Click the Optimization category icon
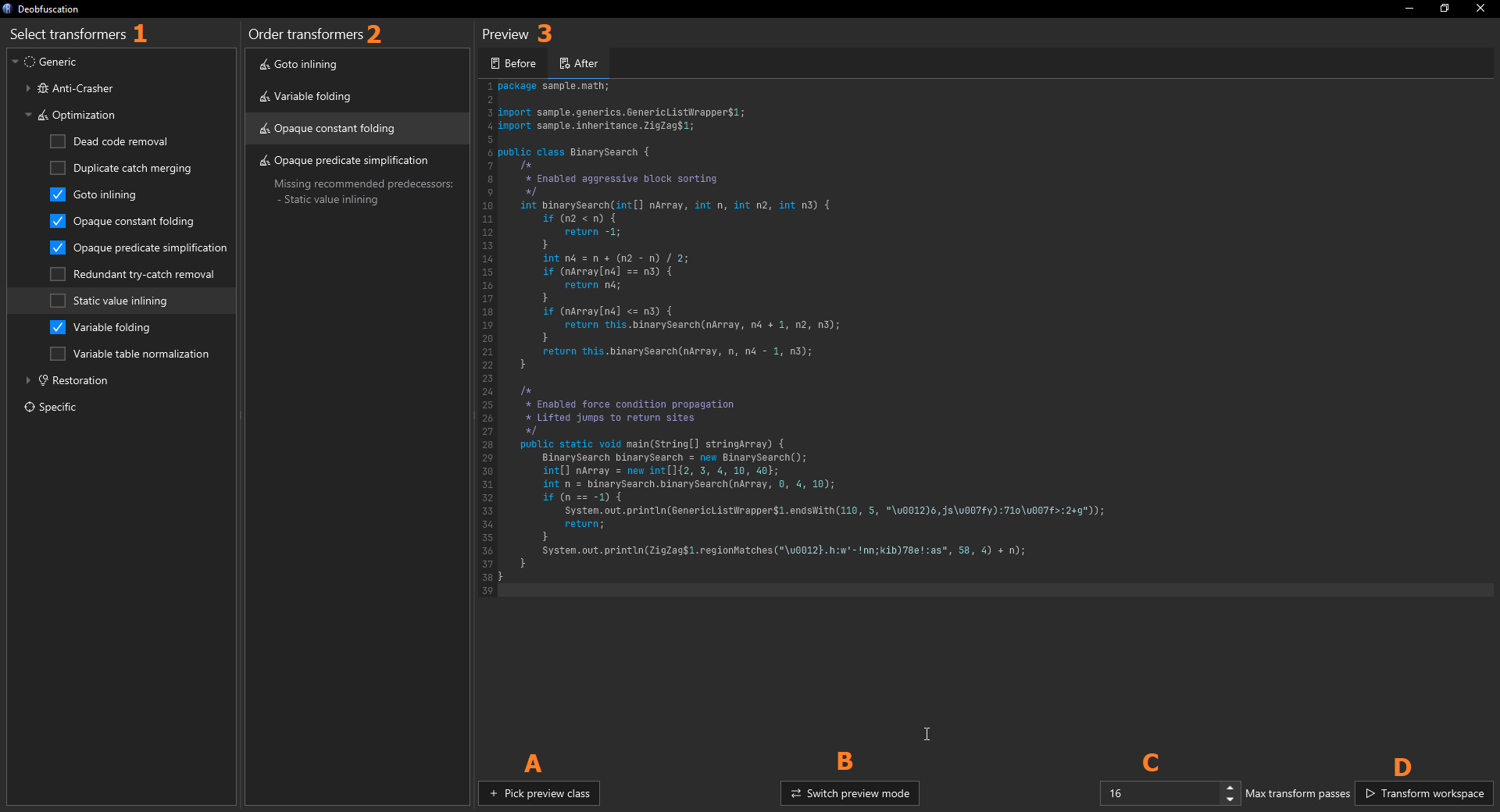 coord(43,115)
